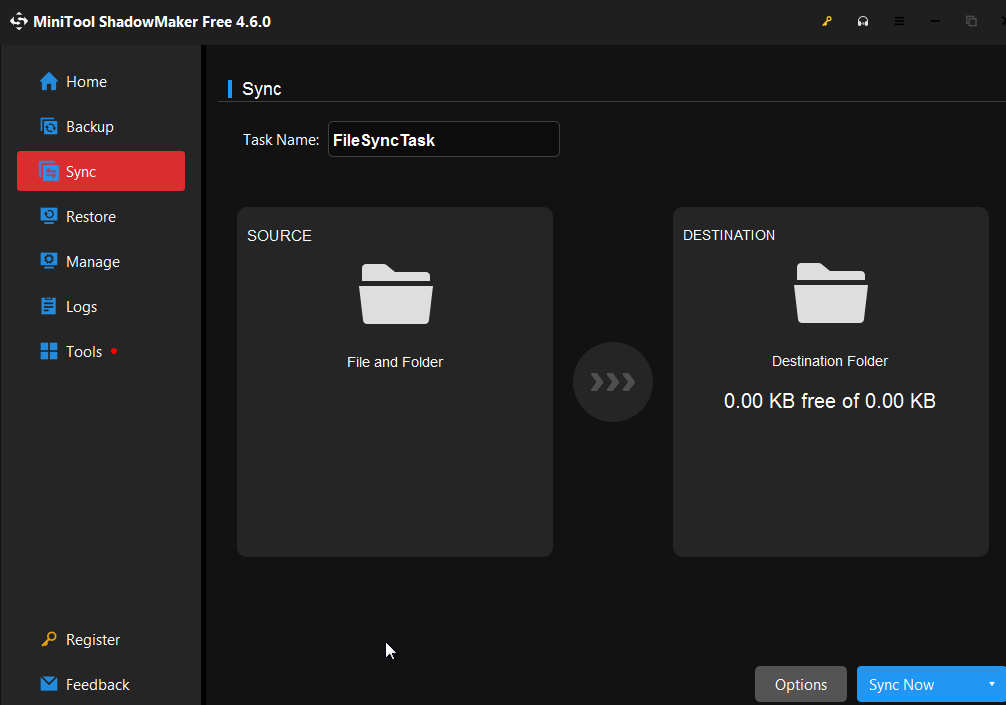This screenshot has width=1006, height=705.
Task: Click the DESTINATION panel heading
Action: click(x=729, y=235)
